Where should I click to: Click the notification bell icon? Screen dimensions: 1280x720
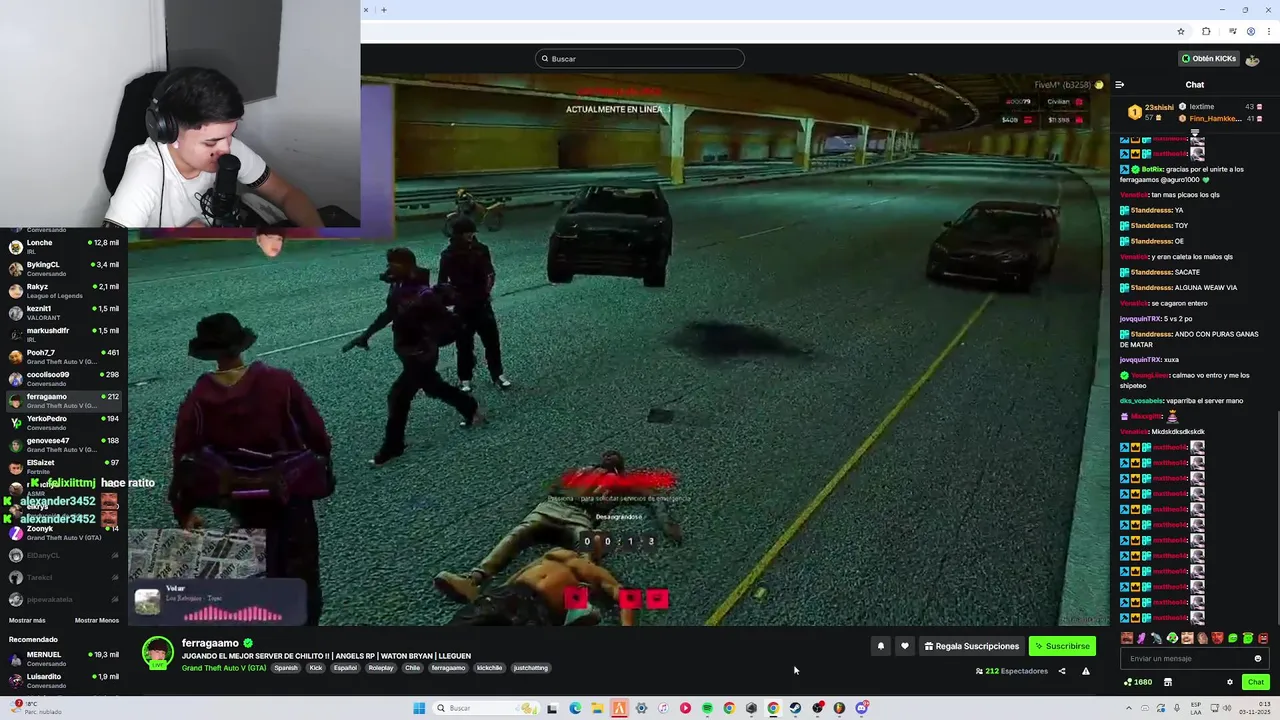(881, 646)
